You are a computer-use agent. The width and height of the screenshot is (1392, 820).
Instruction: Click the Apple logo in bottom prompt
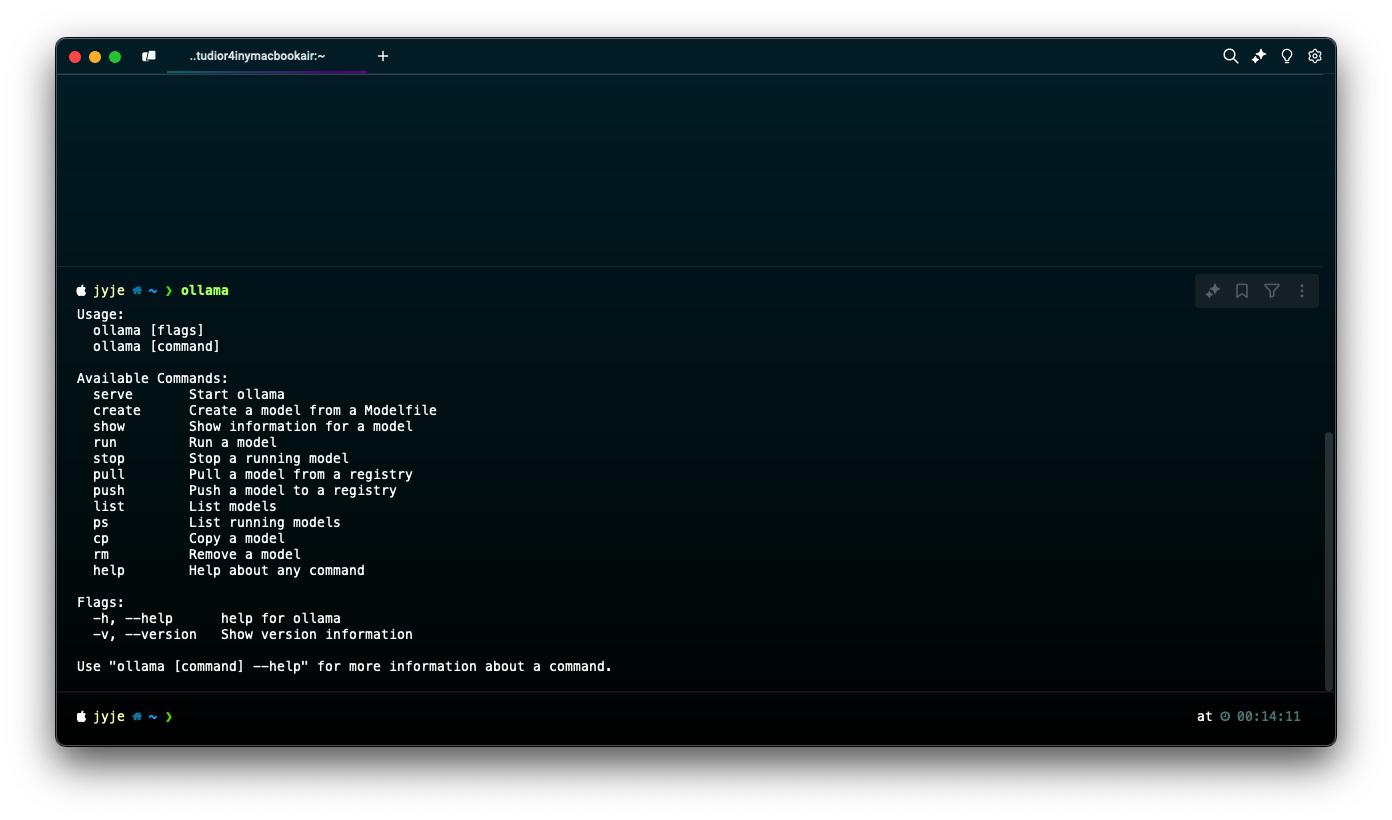[82, 716]
